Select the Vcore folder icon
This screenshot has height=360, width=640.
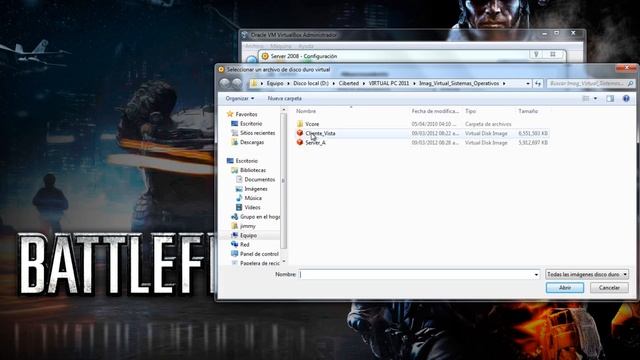click(300, 124)
